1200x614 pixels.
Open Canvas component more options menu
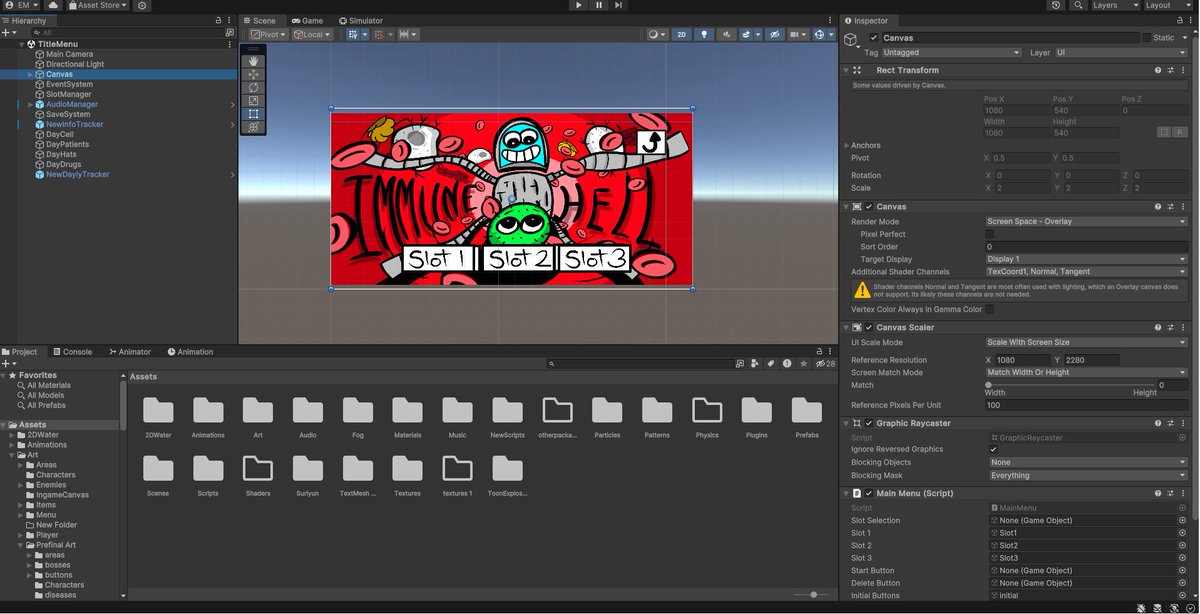click(x=1183, y=206)
